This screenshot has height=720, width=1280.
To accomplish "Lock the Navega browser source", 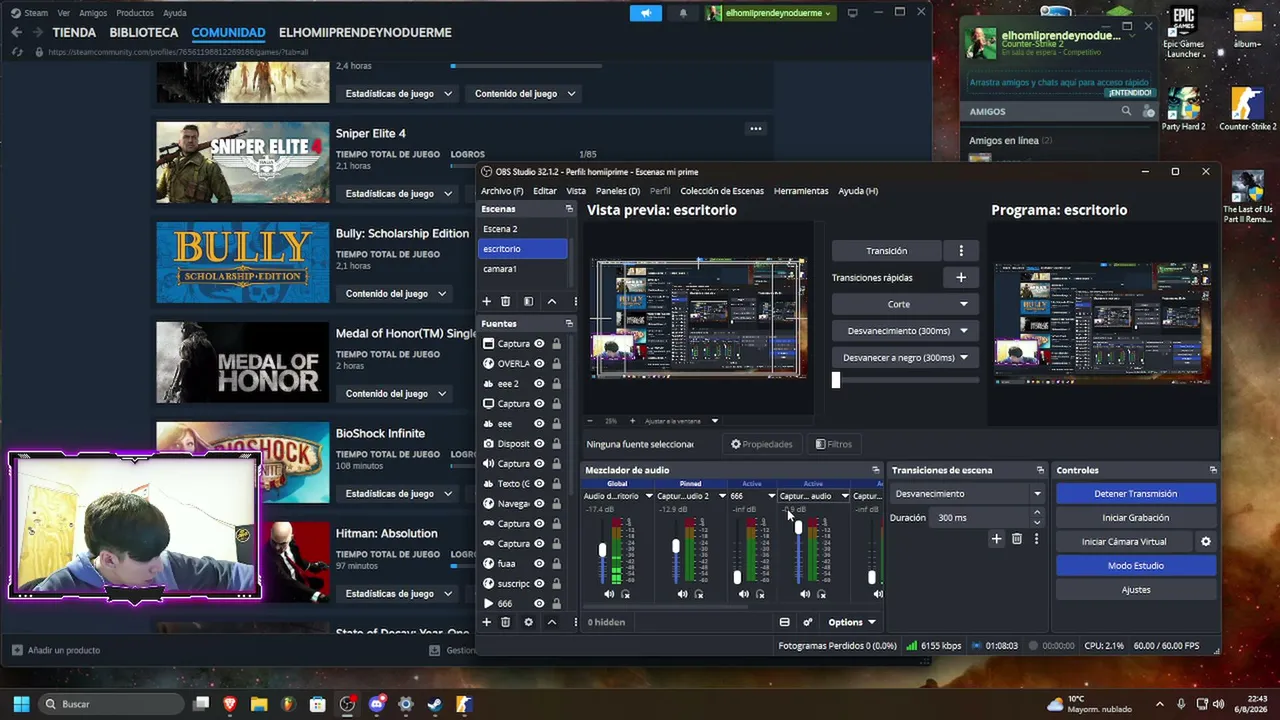I will tap(556, 504).
